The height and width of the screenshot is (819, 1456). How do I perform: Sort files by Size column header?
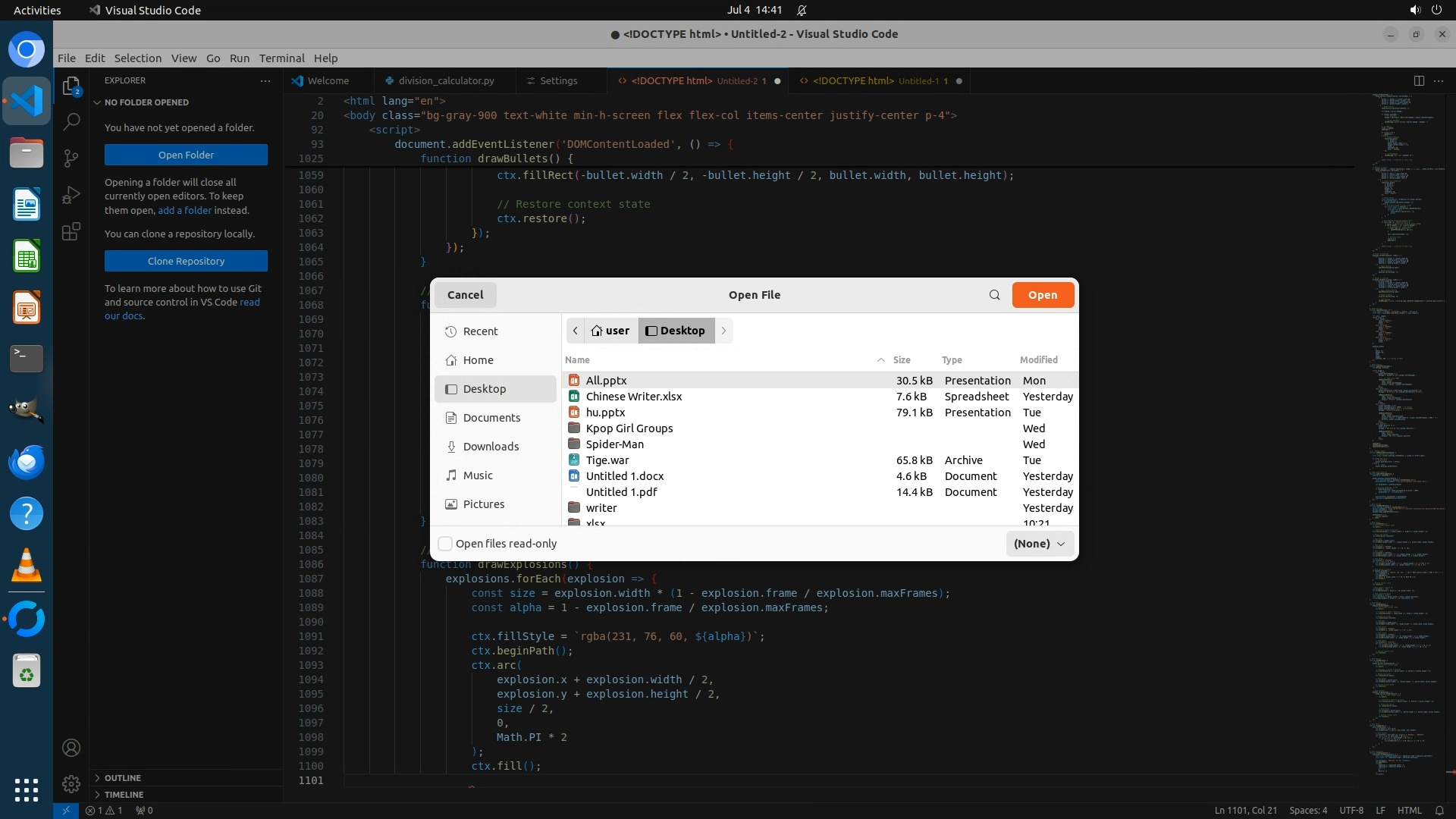[x=902, y=360]
